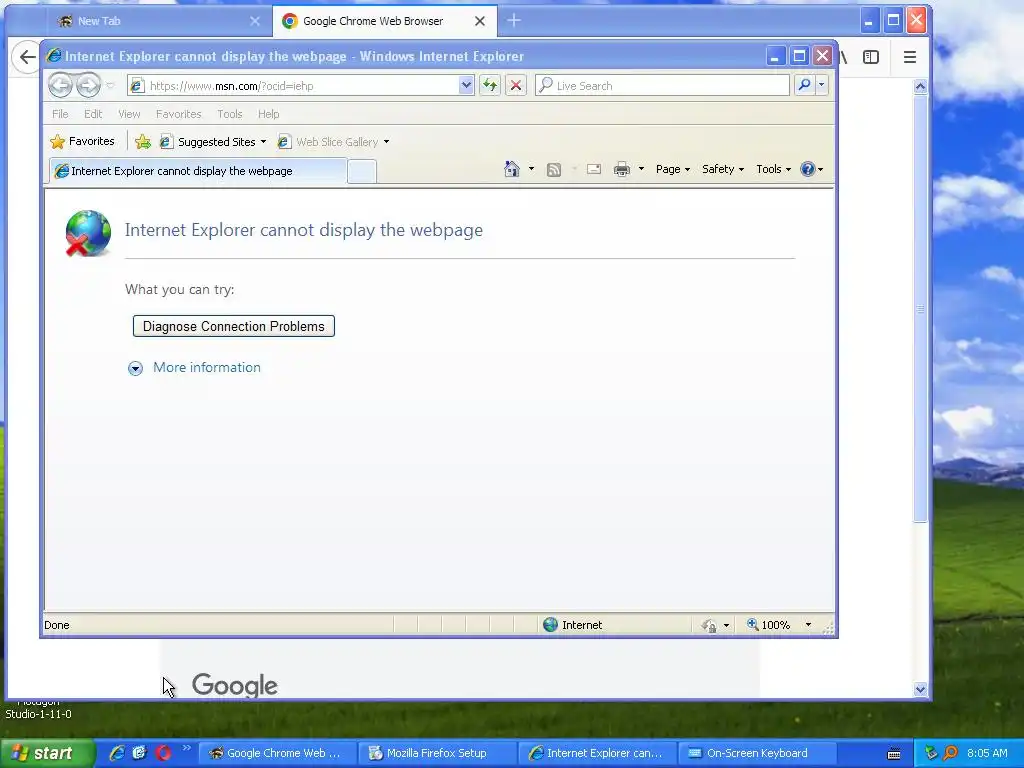Click the 100% zoom level button
The image size is (1024, 768).
pyautogui.click(x=769, y=625)
